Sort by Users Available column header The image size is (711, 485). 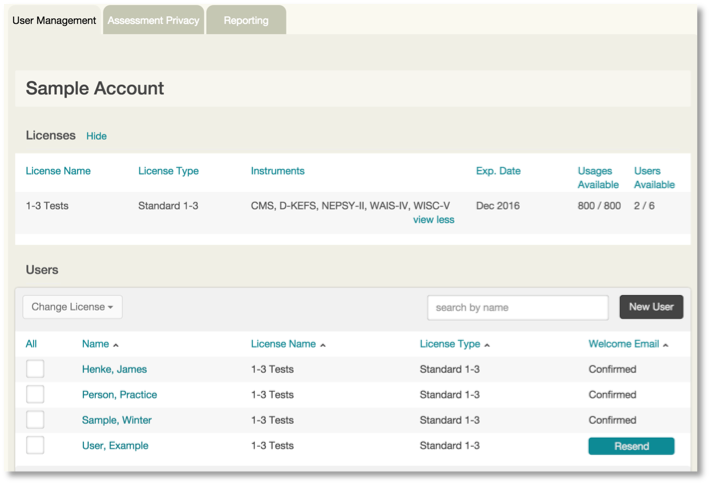[x=654, y=178]
